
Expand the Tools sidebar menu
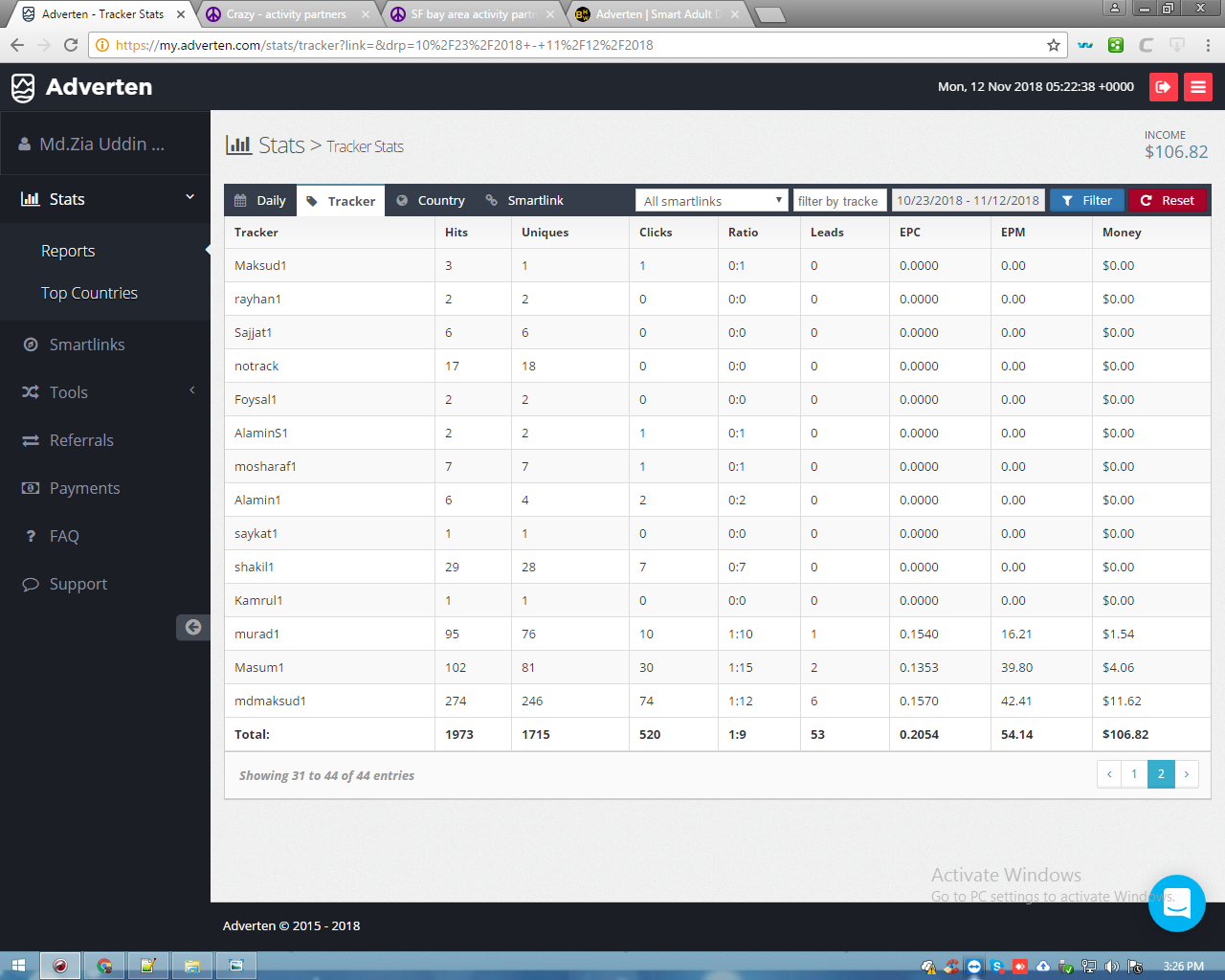point(191,390)
